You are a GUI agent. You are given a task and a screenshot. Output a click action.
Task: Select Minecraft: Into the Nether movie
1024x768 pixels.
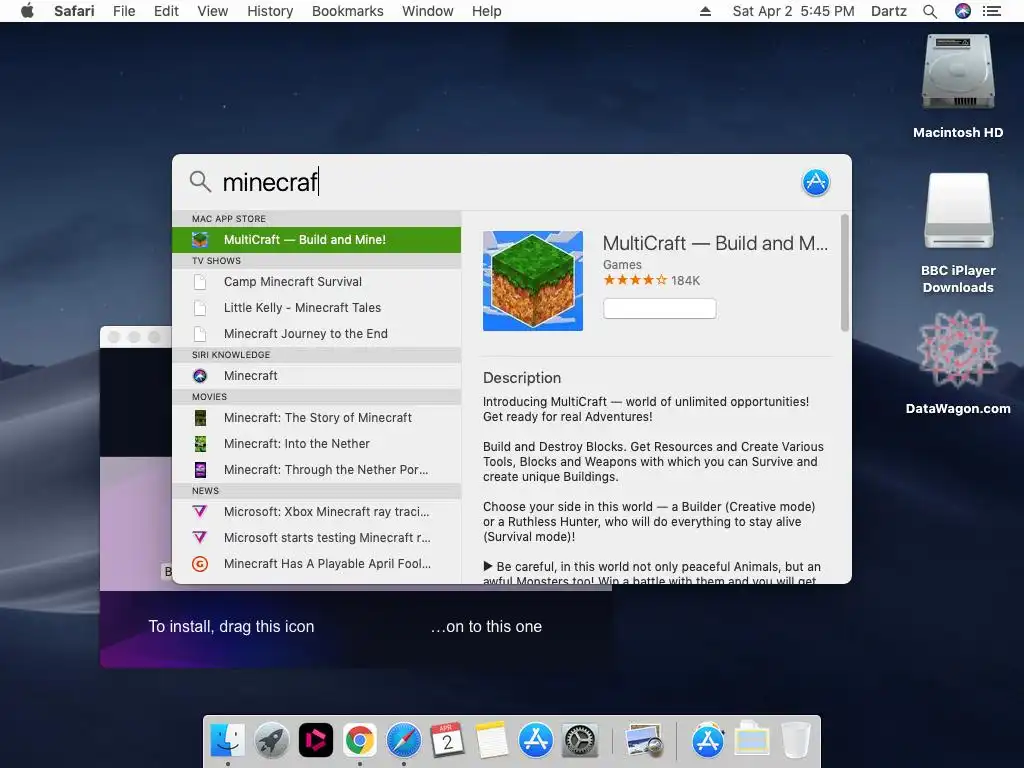(316, 443)
